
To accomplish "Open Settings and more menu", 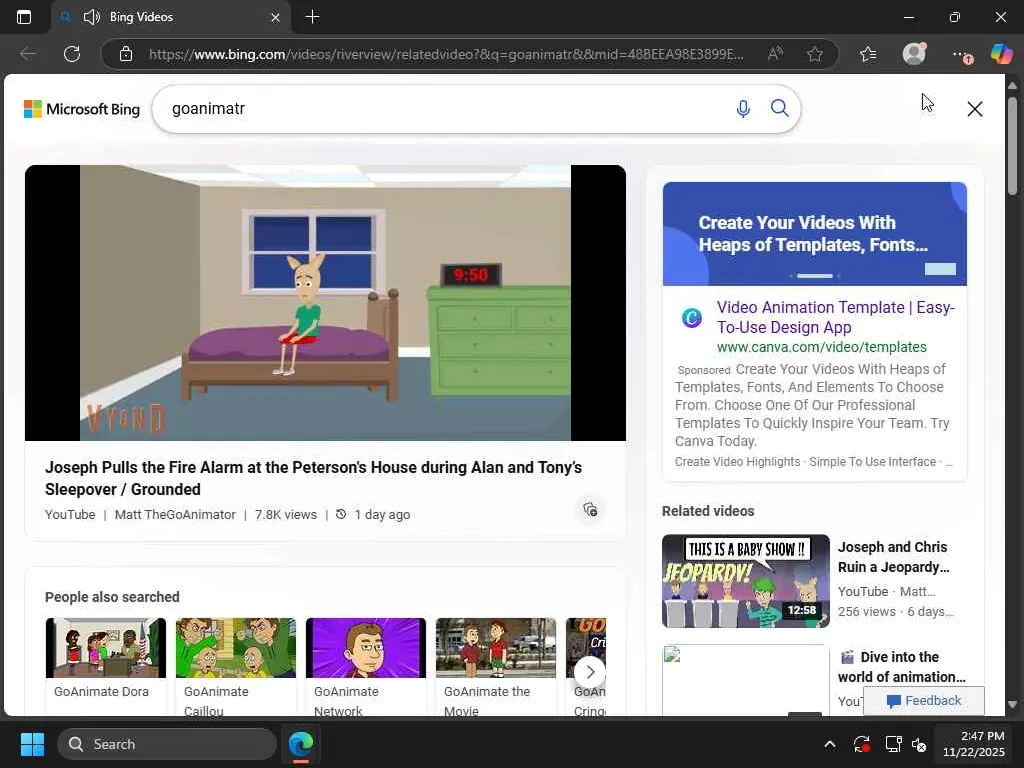I will coord(961,55).
